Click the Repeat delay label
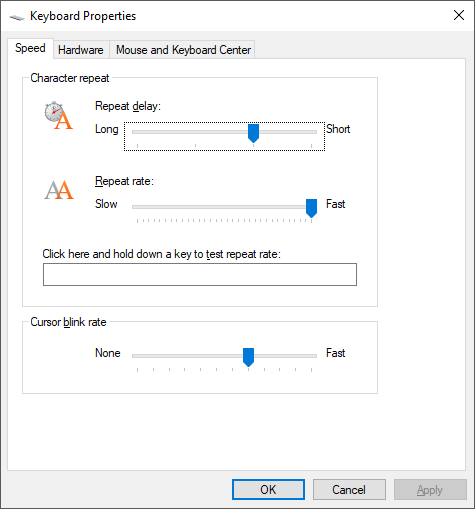This screenshot has width=475, height=509. point(128,106)
